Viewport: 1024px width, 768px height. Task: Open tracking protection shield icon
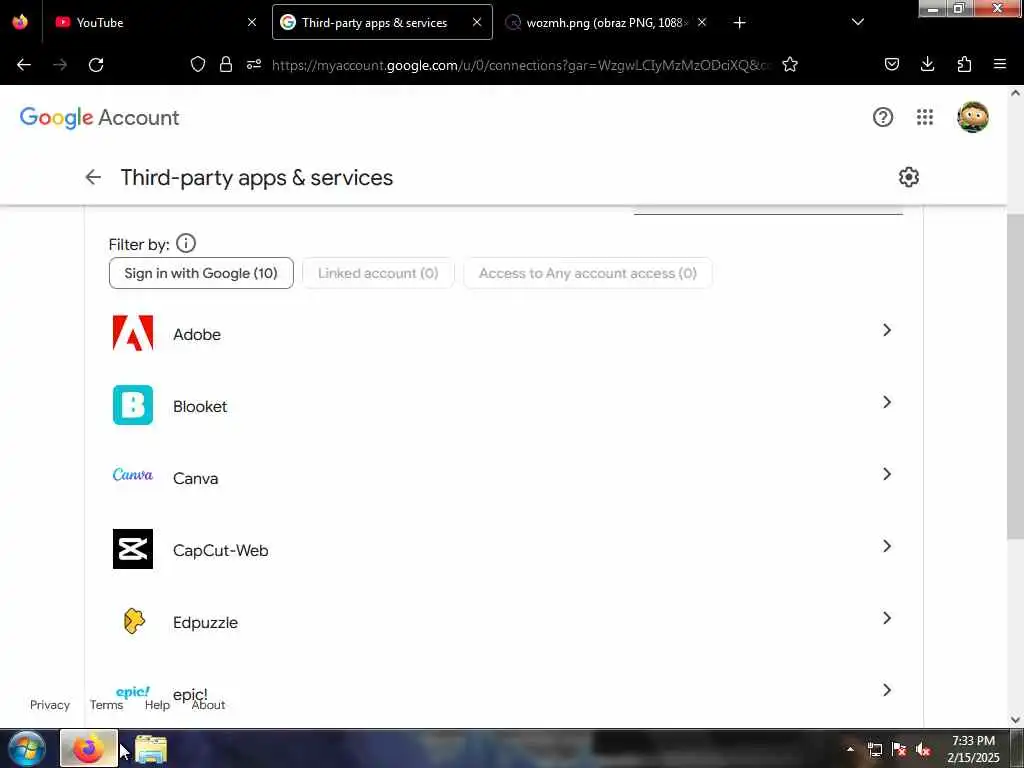point(197,64)
